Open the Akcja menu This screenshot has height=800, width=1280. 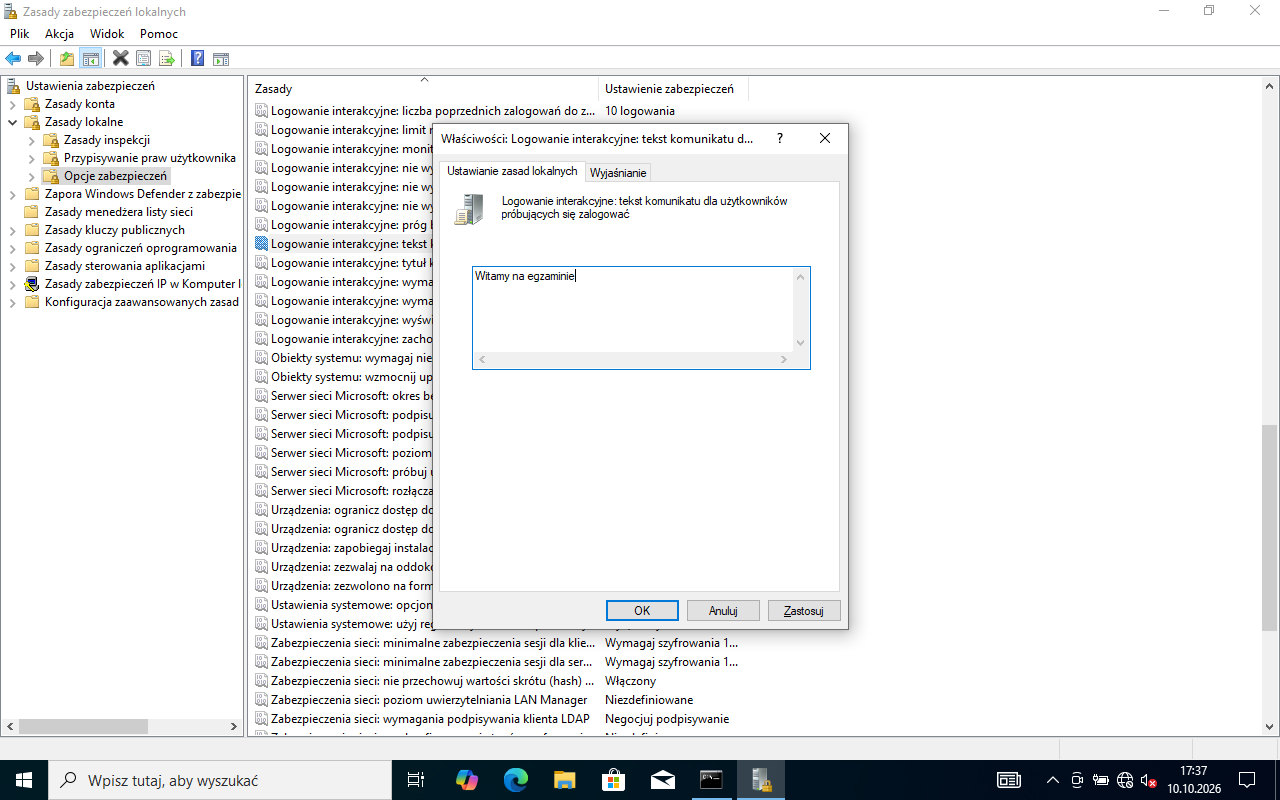click(60, 34)
